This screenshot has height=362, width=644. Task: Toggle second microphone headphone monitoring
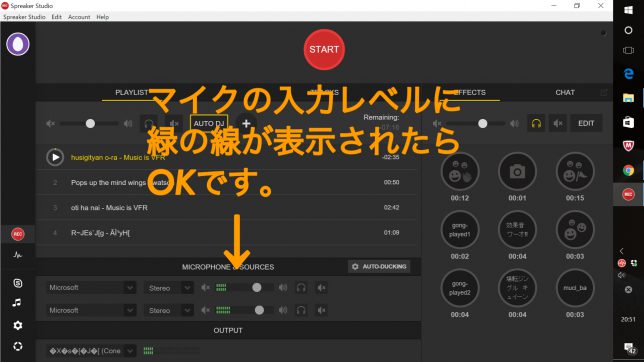pos(301,310)
